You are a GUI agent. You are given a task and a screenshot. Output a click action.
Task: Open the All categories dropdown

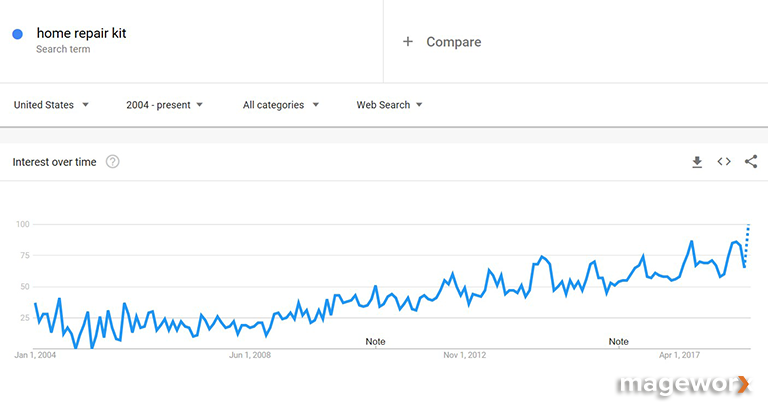281,105
